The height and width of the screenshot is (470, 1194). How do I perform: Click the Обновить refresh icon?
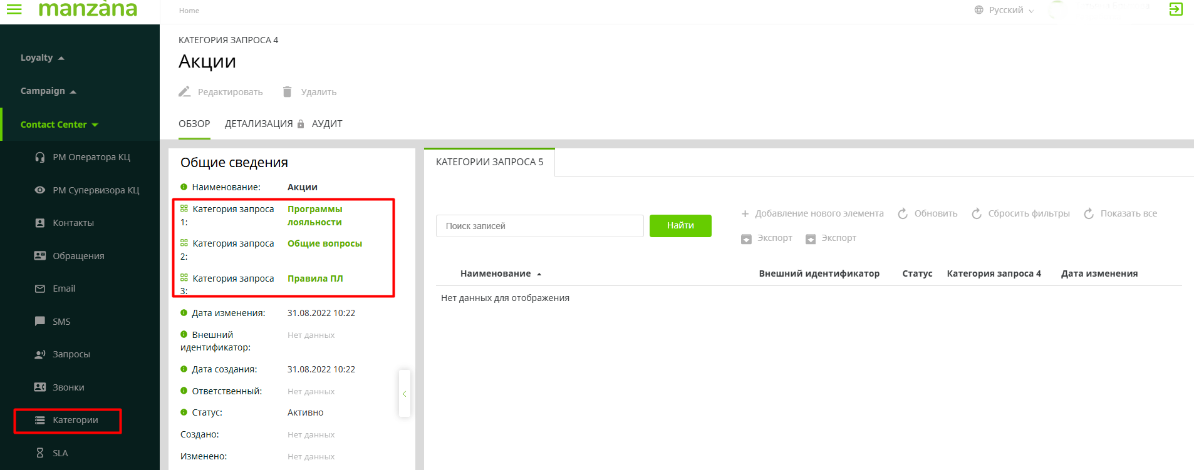coord(903,214)
